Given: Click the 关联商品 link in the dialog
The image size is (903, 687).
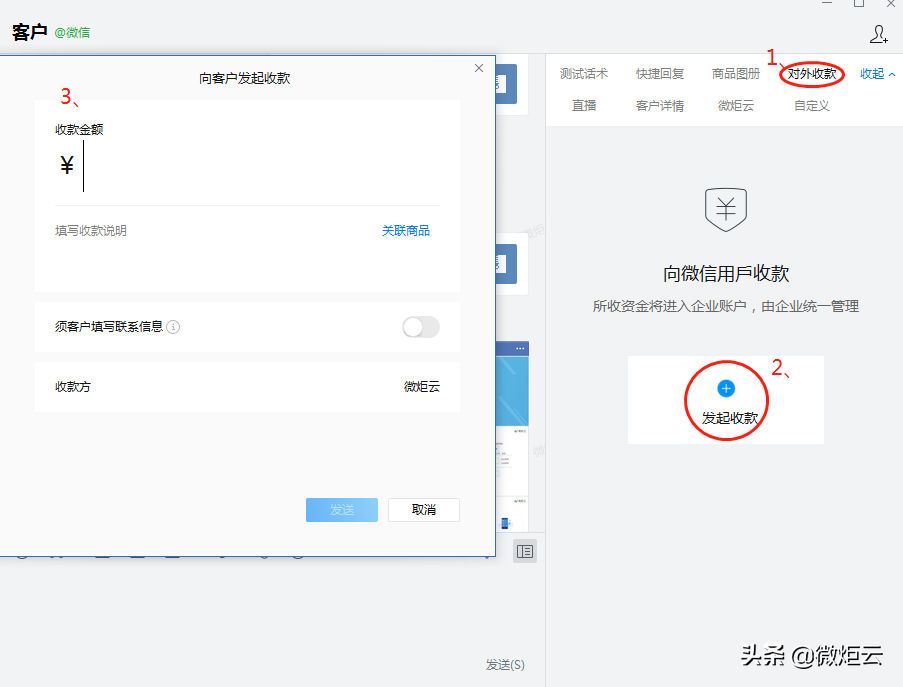Looking at the screenshot, I should [406, 230].
